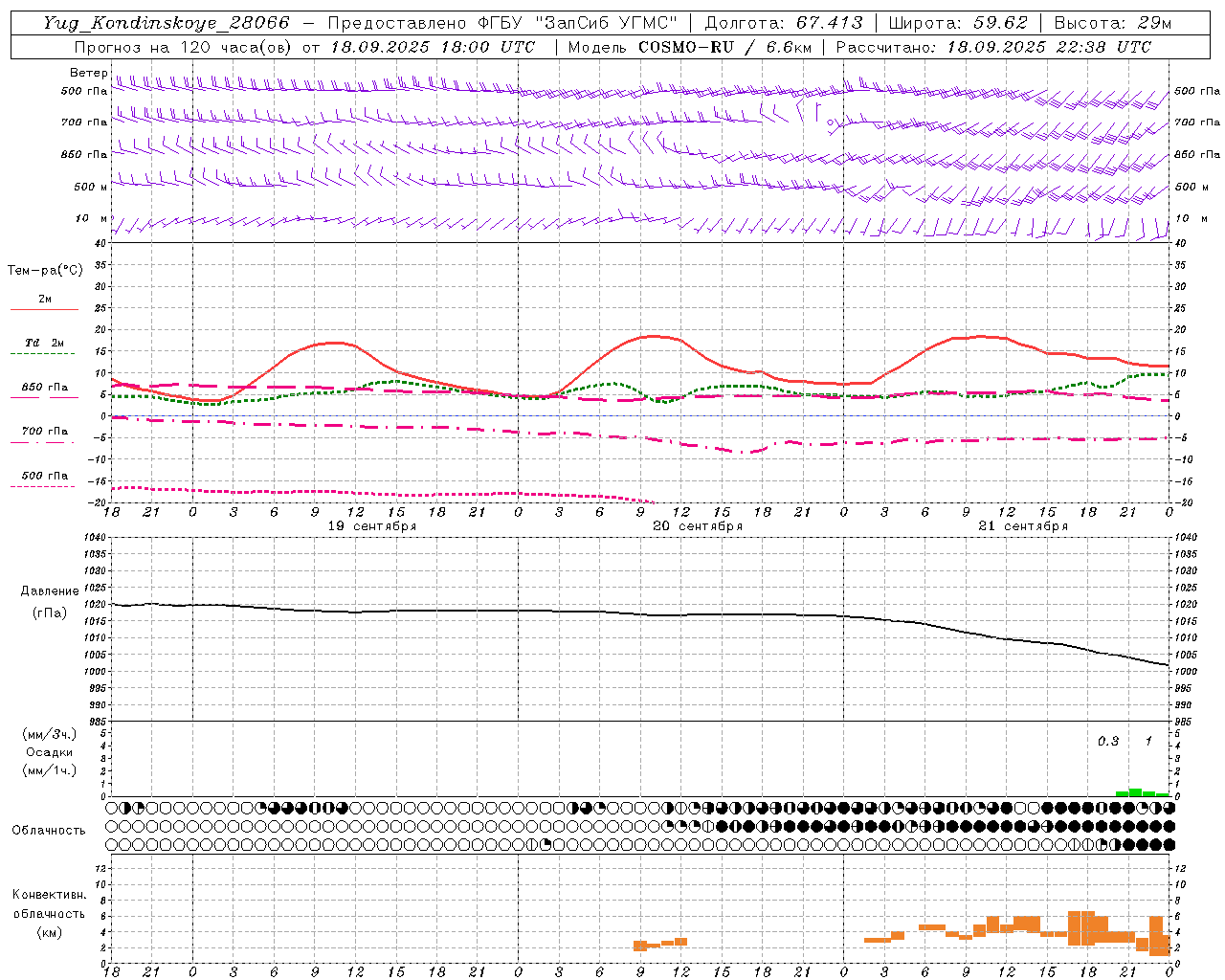Select the 'Предоставлено ФГБУ "ЗапСиб УГМС"' provider text
Screen dimensions: 1225x980
(503, 23)
